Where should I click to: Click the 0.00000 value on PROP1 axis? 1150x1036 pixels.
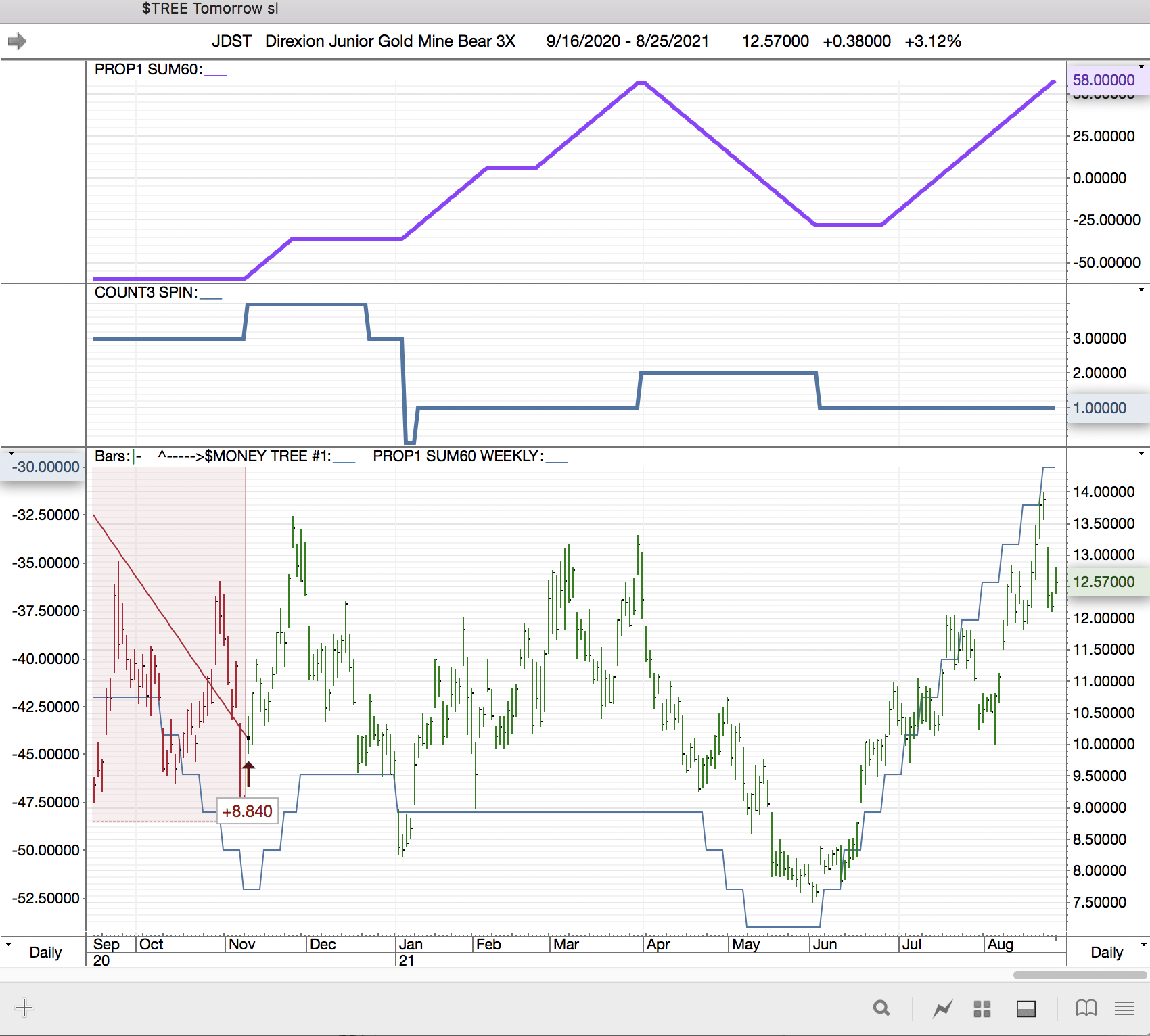coord(1100,179)
